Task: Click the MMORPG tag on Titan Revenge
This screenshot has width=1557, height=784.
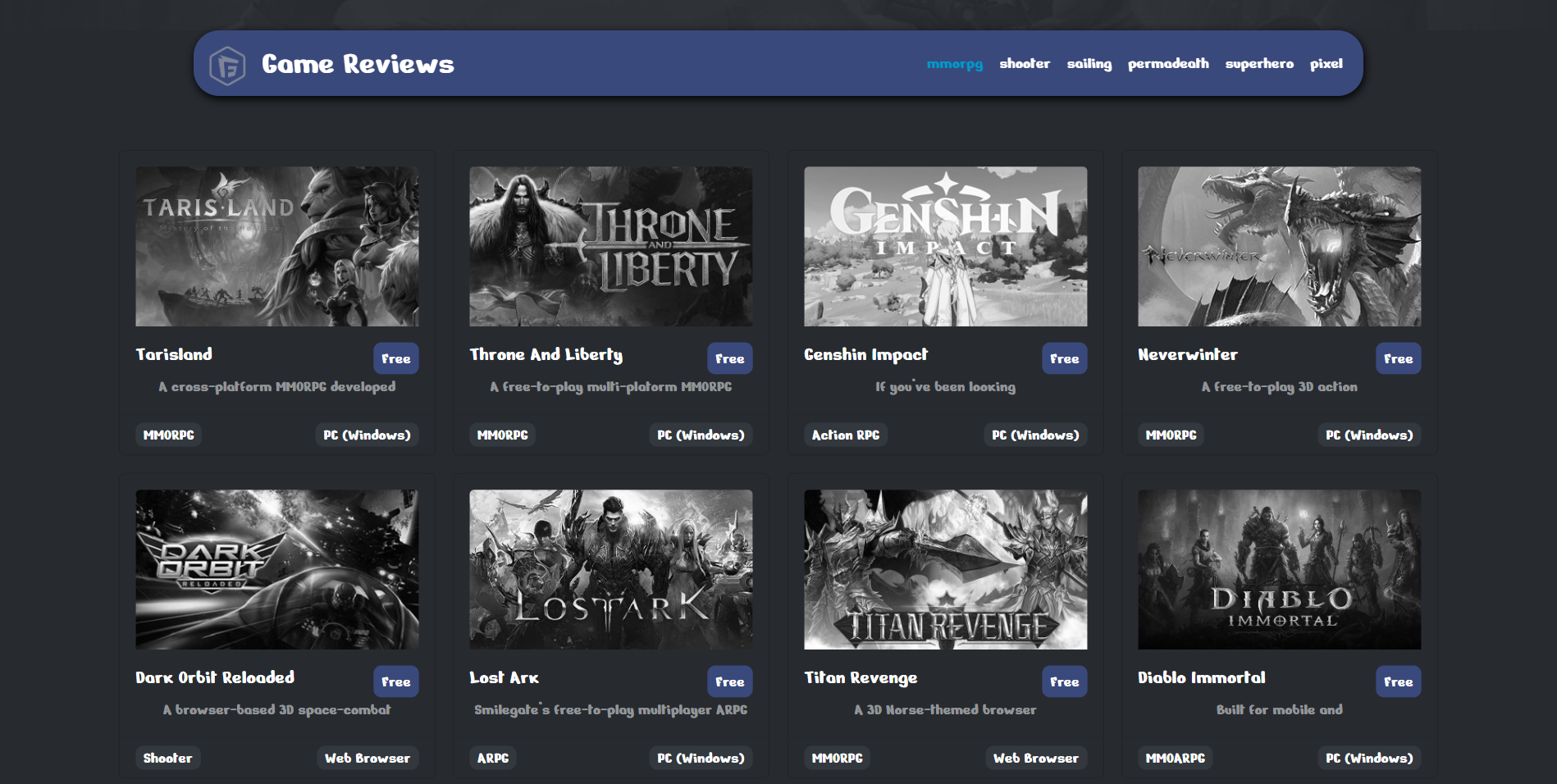Action: (x=838, y=758)
